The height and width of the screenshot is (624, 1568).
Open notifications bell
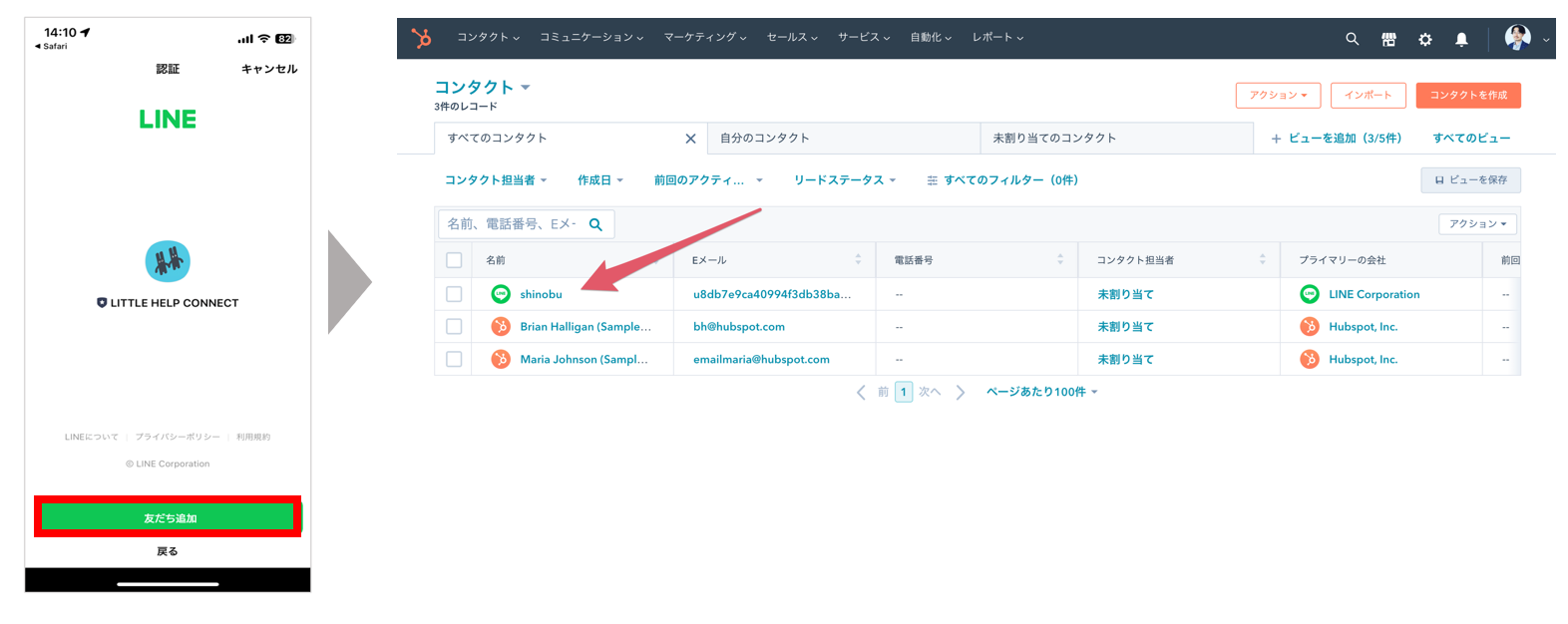[1461, 39]
